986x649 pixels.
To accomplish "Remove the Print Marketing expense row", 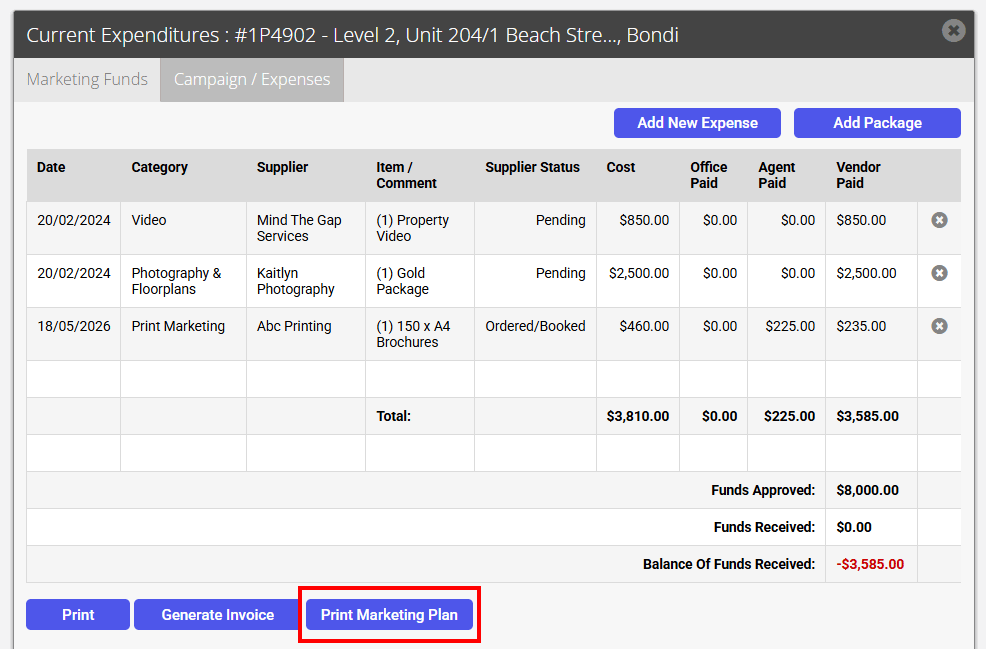I will (939, 326).
